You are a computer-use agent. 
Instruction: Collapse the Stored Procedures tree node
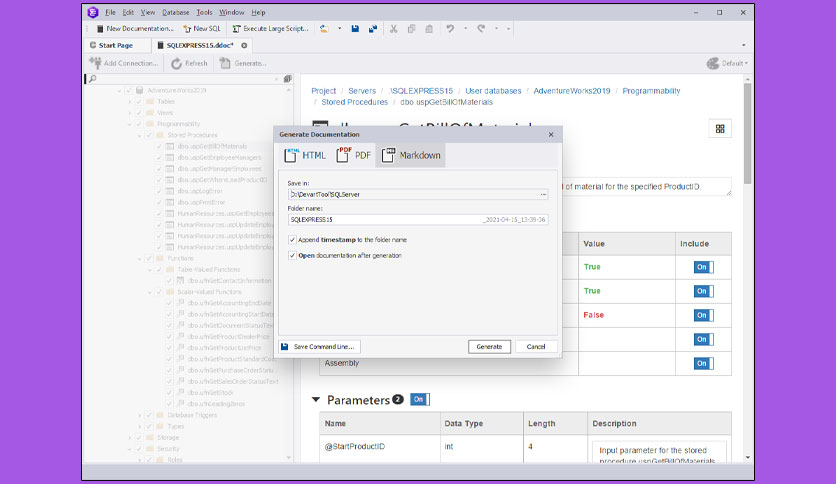[140, 135]
